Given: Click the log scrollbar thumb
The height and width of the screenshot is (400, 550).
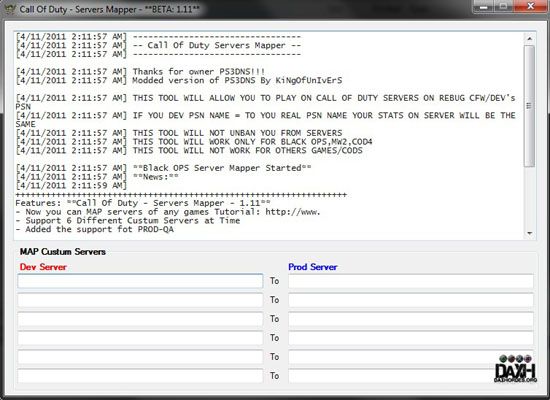Looking at the screenshot, I should click(x=529, y=106).
